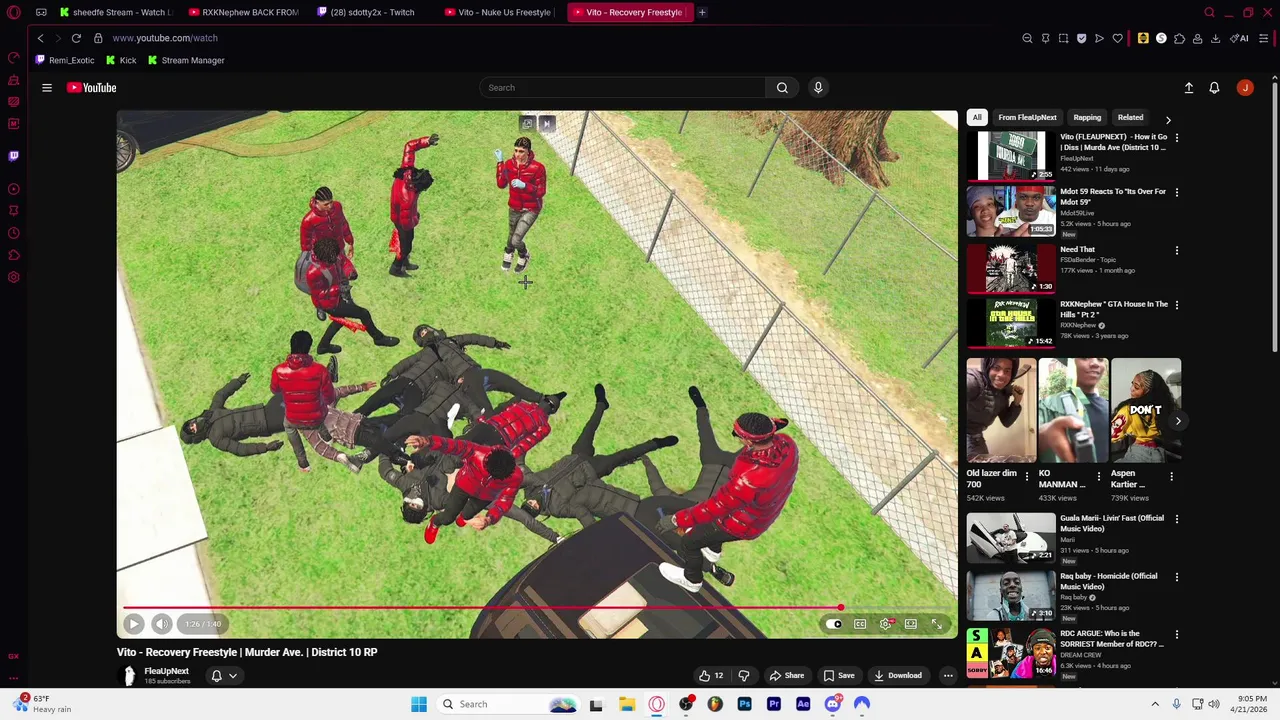Open sidebar extensions cube icon
Screen dimensions: 1280x720
(14, 255)
